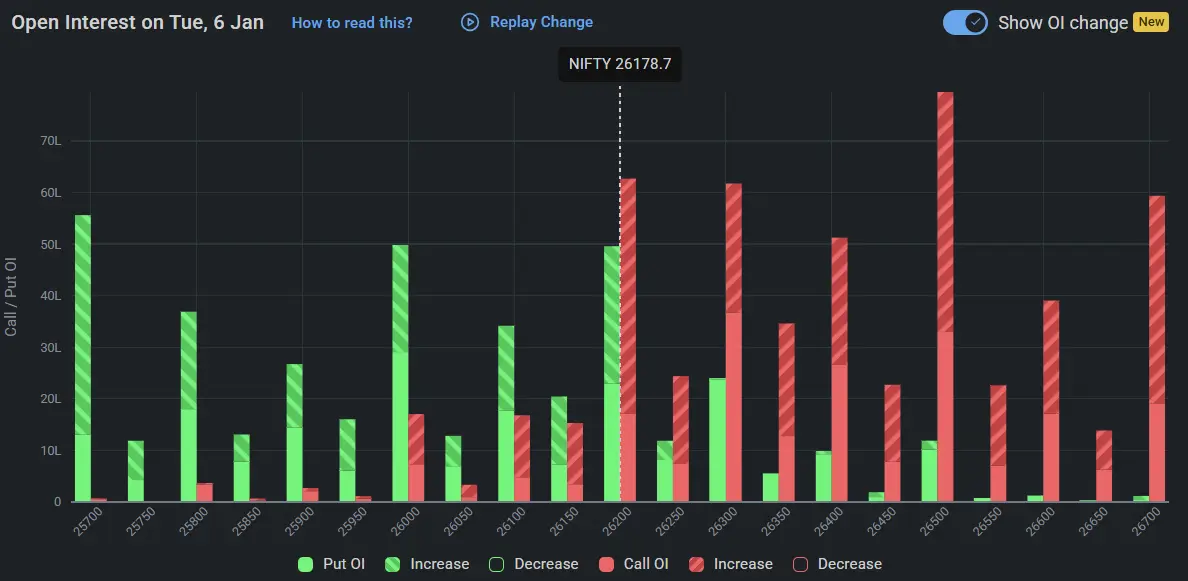Click the Open Interest chart title
Screen dimensions: 1188x581
click(x=136, y=21)
